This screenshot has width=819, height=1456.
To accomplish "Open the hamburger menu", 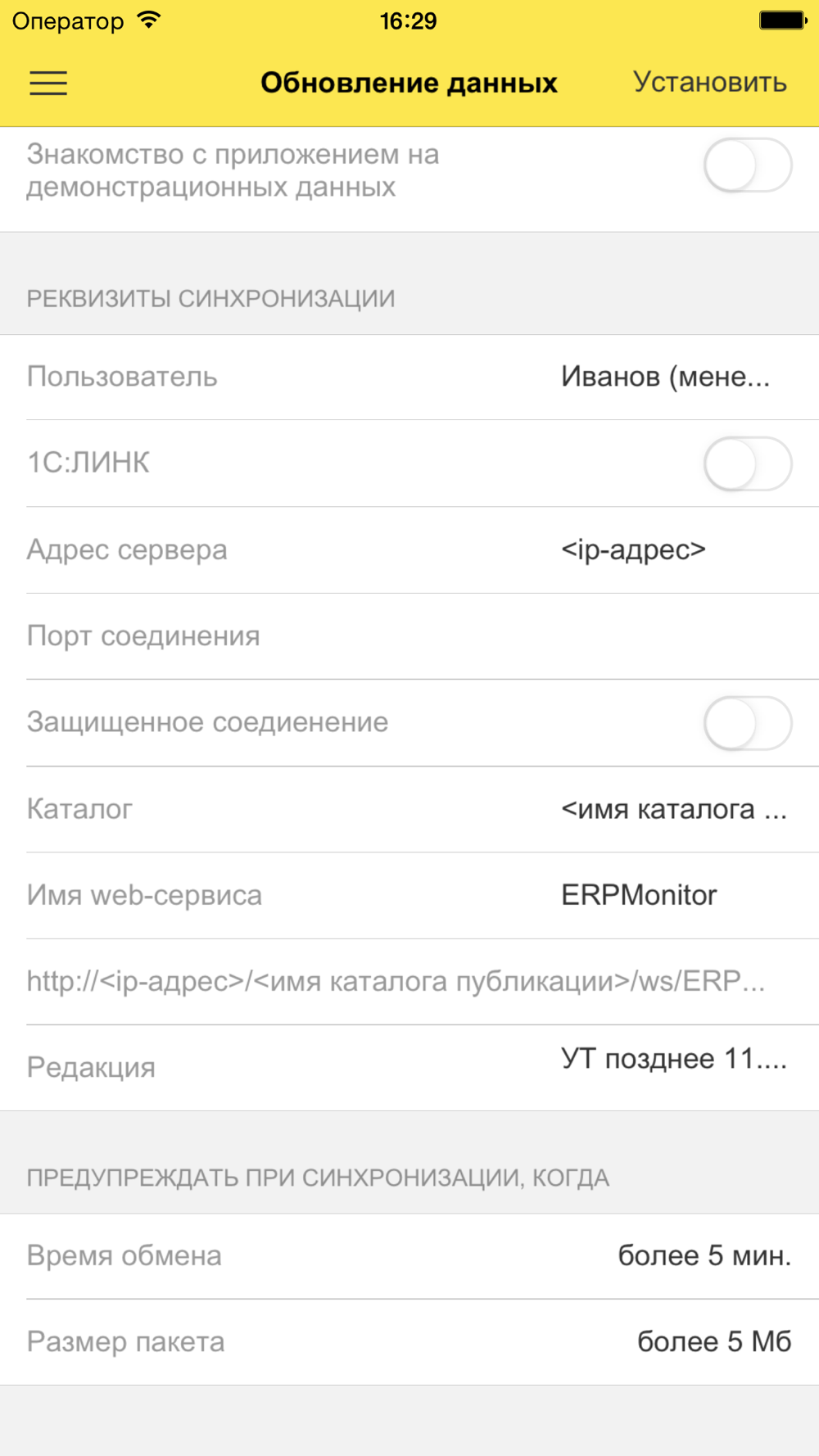I will 48,83.
